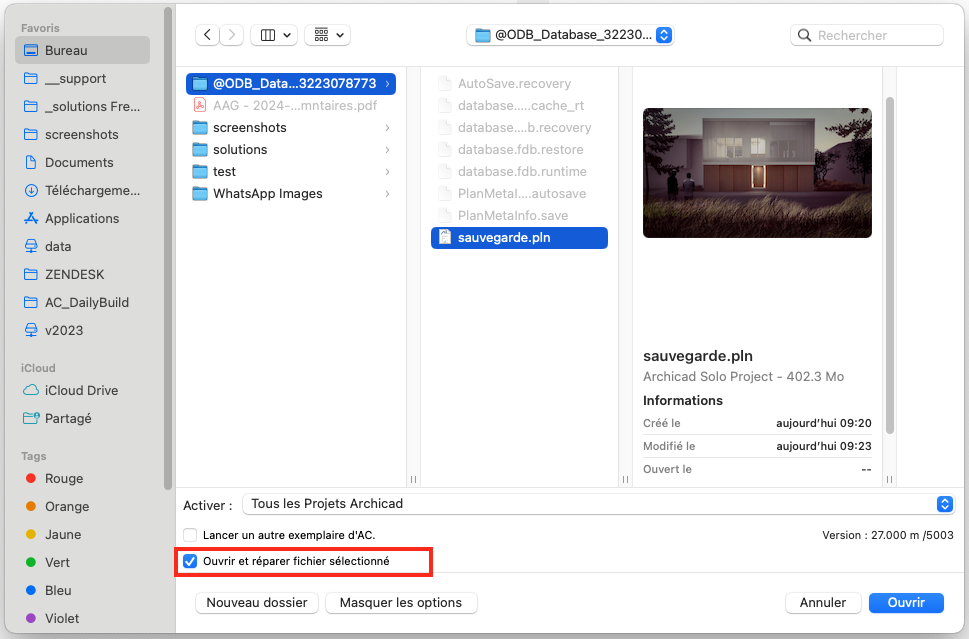Click Masquer les options button

tap(400, 603)
